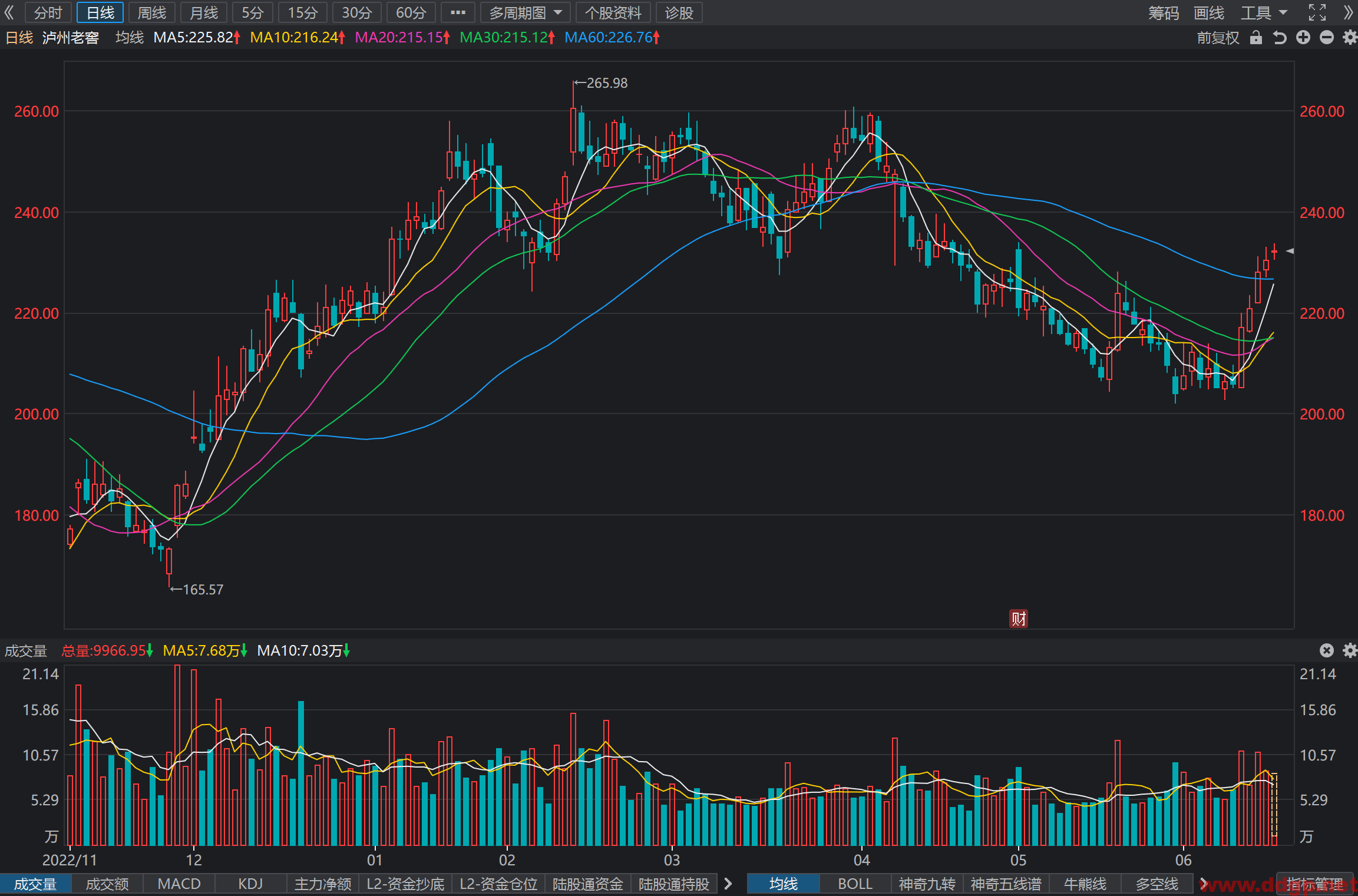
Task: Select 成交额 indicator tab
Action: point(107,884)
